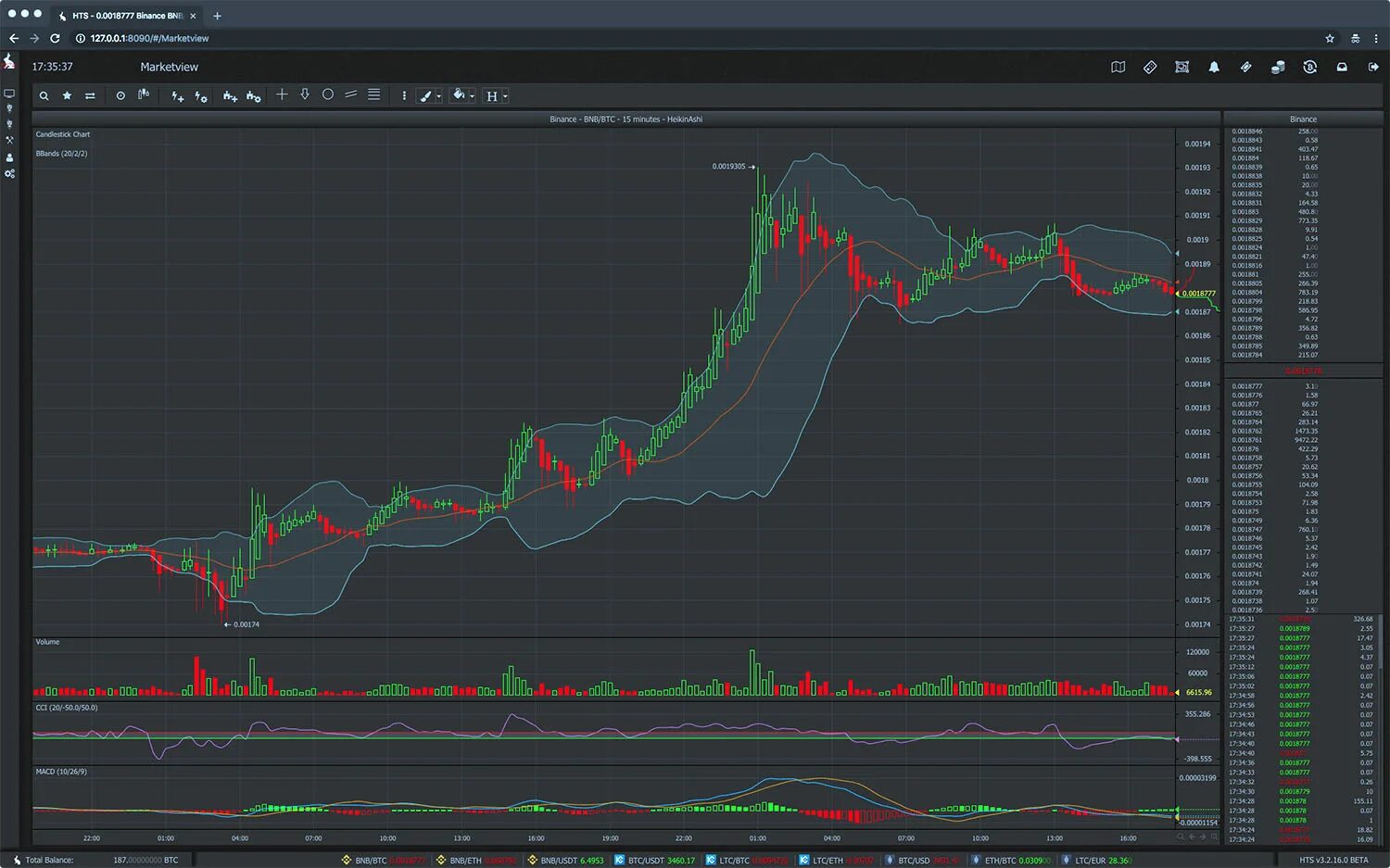
Task: Click the inbox tray icon
Action: point(1342,67)
